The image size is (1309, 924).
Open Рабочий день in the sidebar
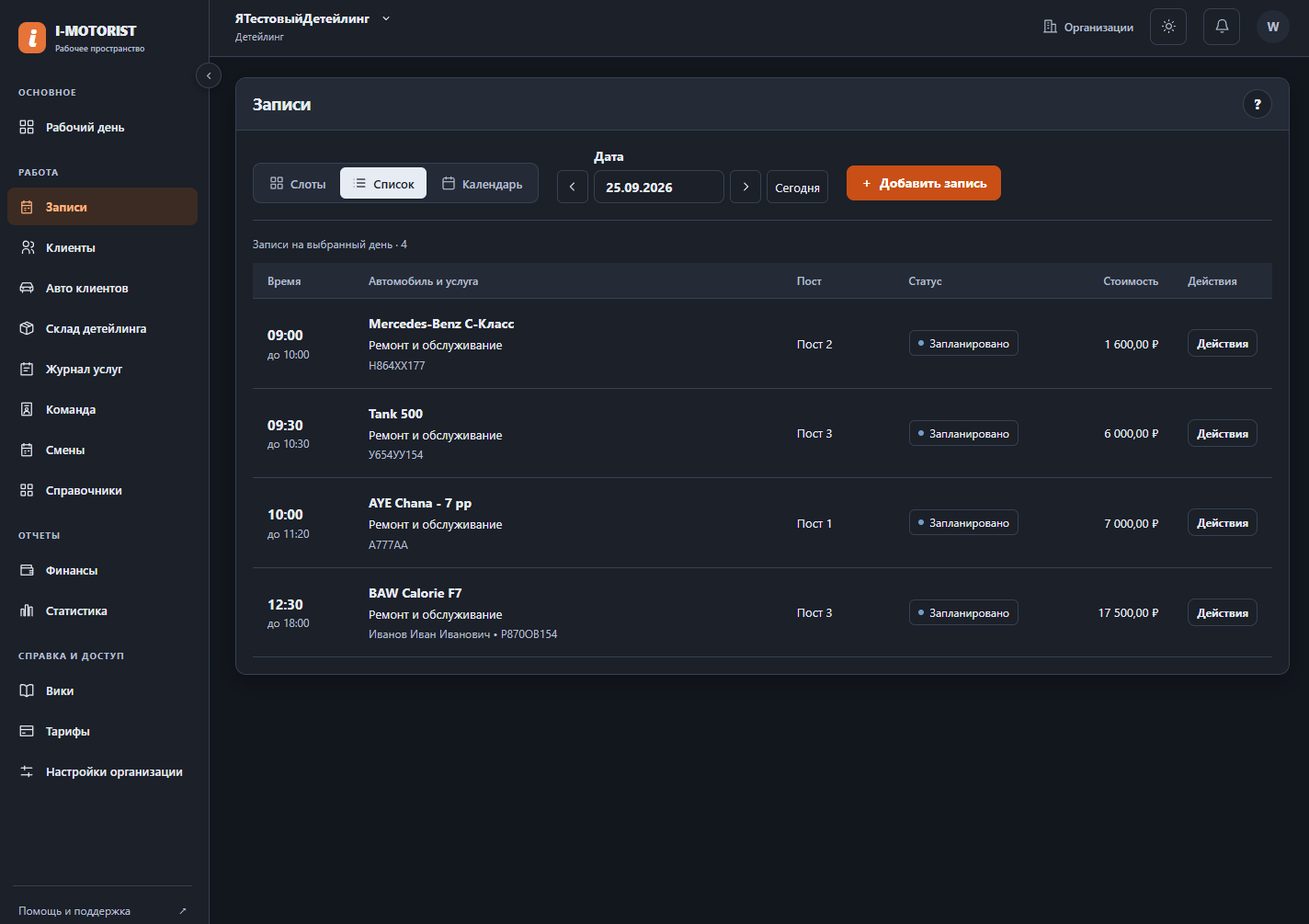(x=102, y=127)
